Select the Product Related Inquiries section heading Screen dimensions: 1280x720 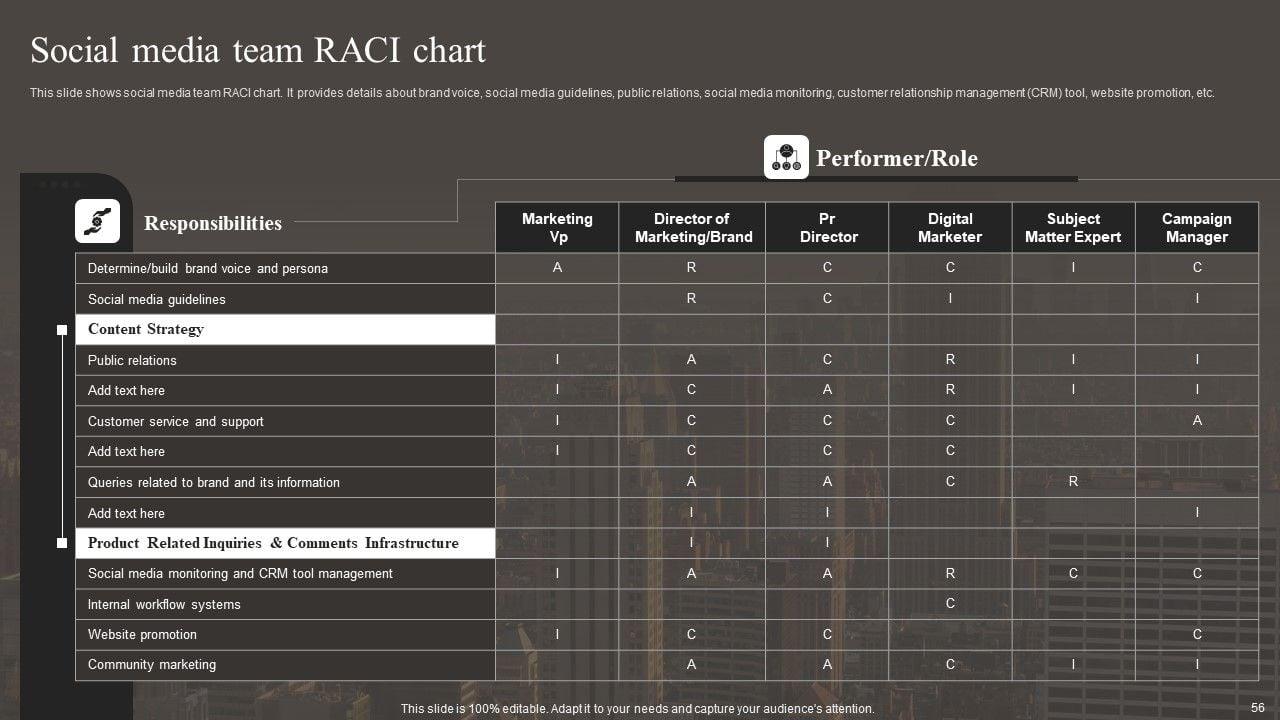point(273,543)
